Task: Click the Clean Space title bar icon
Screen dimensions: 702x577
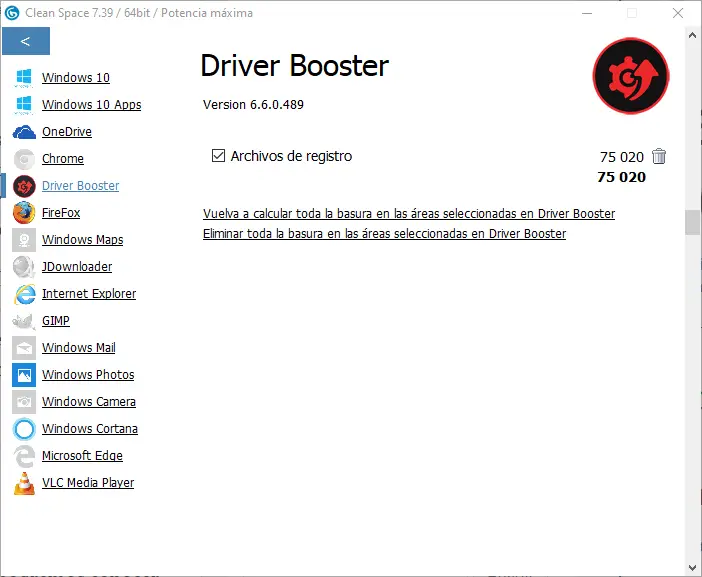Action: click(x=12, y=13)
